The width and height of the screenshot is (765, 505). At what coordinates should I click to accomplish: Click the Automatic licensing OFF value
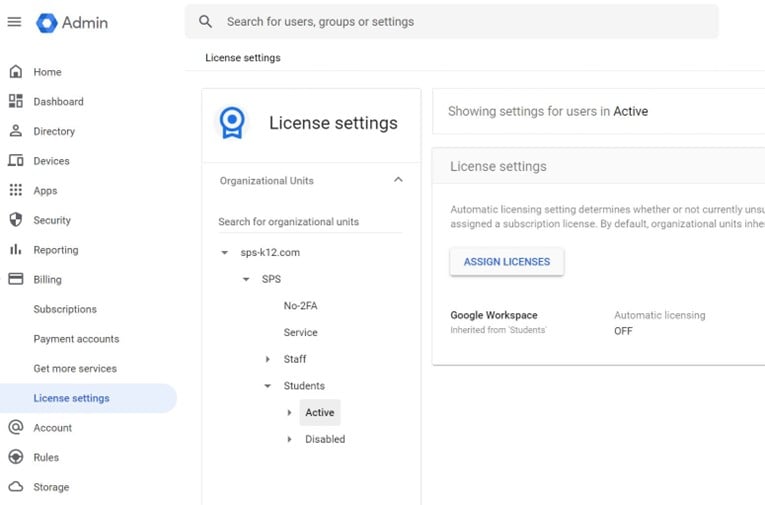(x=623, y=331)
